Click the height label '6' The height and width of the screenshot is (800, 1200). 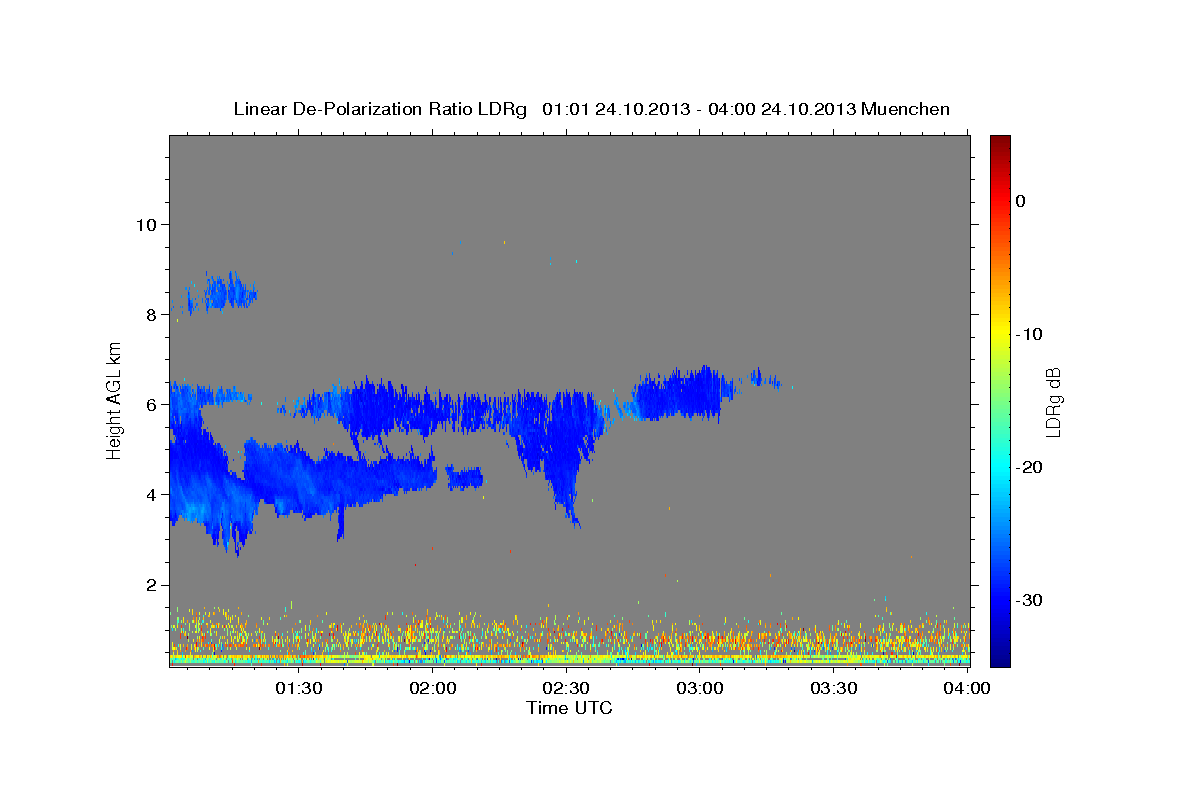coord(152,404)
